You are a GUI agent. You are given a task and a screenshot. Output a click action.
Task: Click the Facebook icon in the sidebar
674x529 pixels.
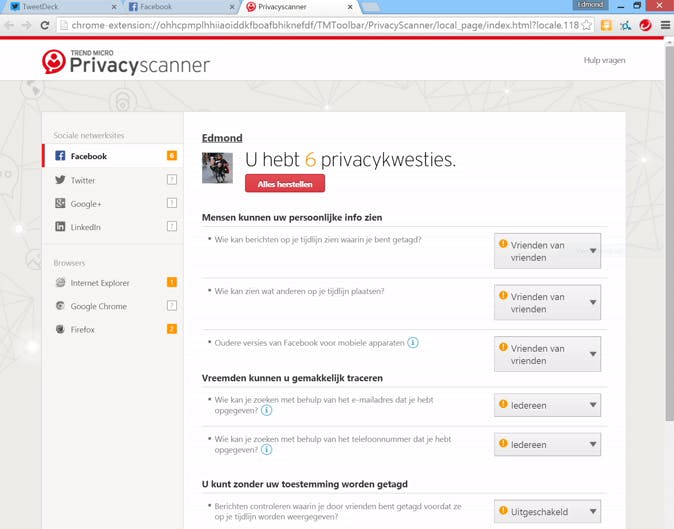click(x=60, y=156)
